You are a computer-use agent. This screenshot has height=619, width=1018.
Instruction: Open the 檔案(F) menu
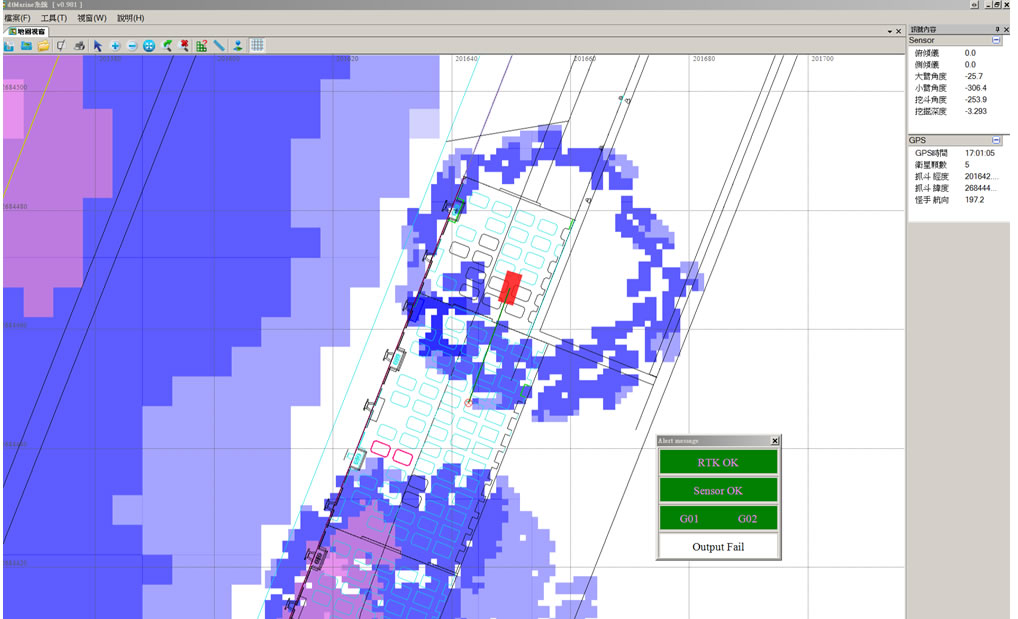point(18,18)
